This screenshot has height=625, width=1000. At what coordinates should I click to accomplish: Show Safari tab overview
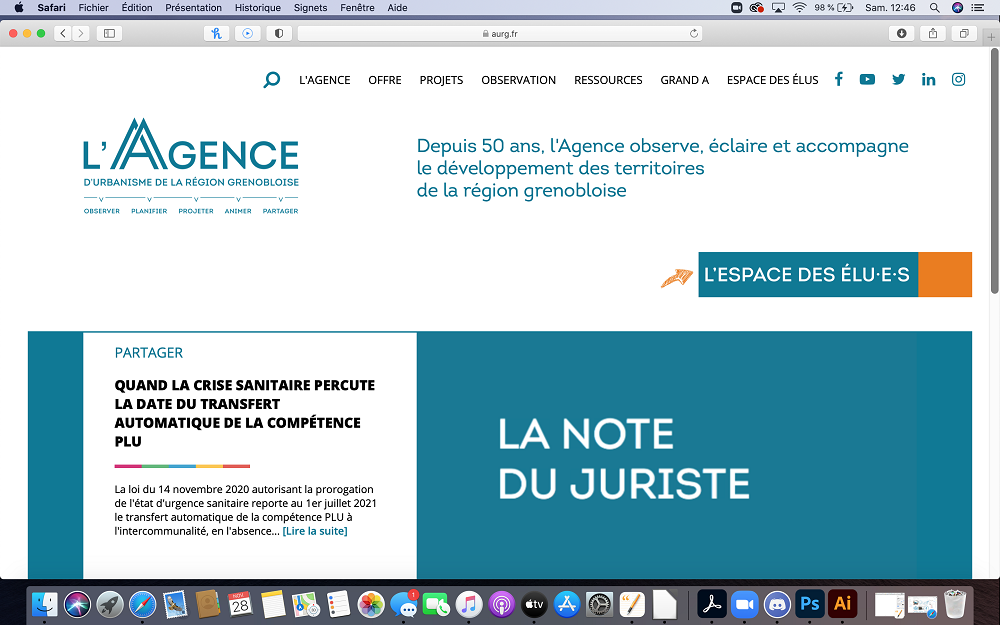[x=964, y=33]
